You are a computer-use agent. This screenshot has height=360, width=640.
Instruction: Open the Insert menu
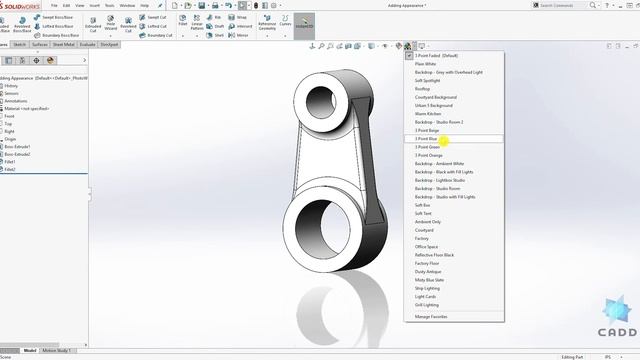click(x=94, y=6)
